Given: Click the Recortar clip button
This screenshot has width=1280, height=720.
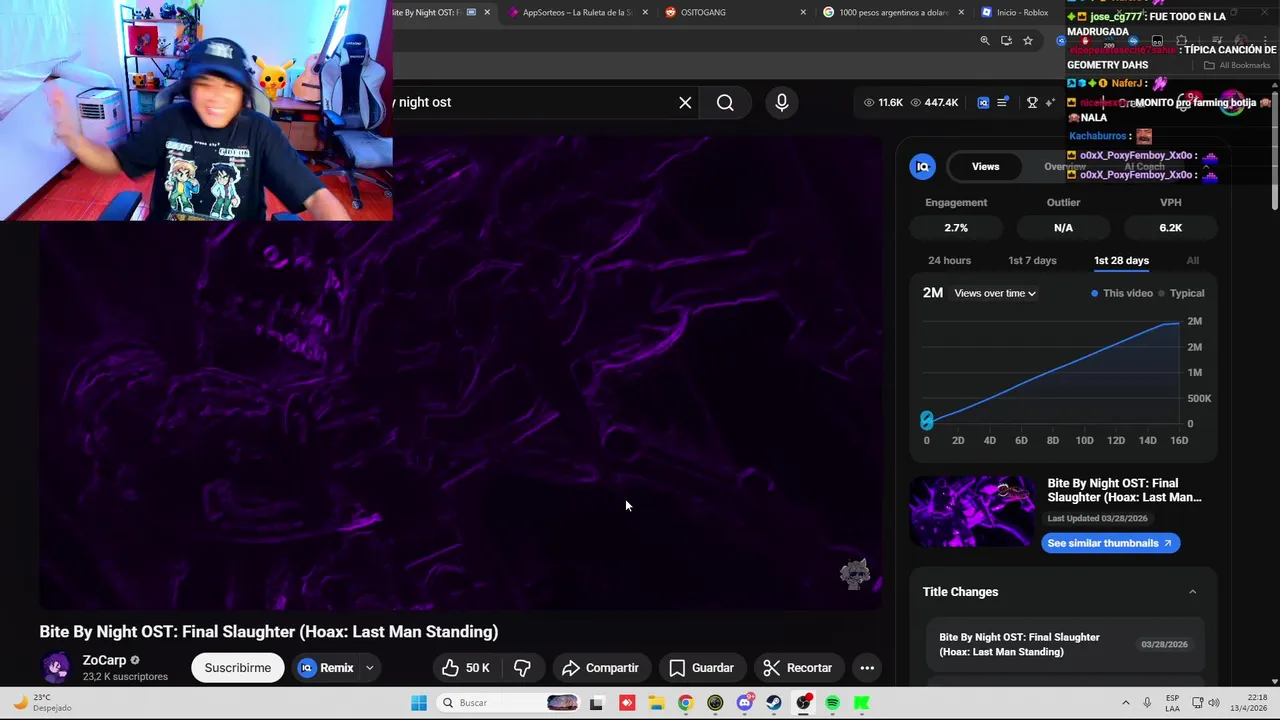Looking at the screenshot, I should coord(797,668).
